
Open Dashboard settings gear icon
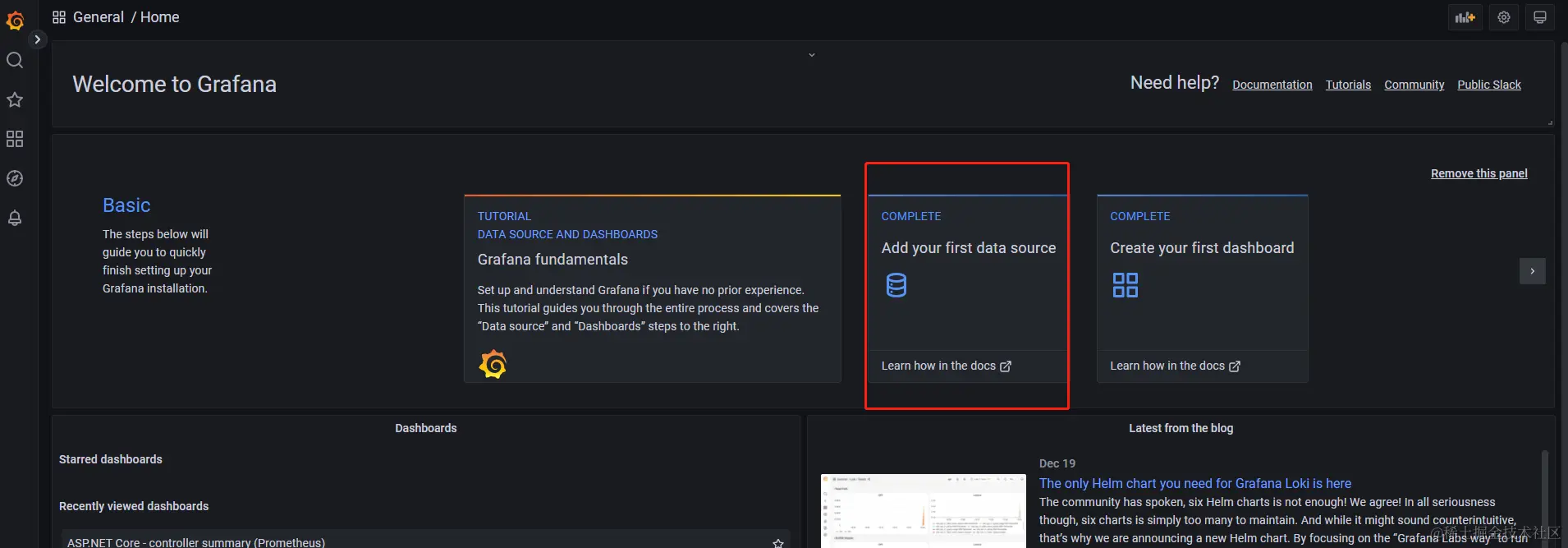[x=1504, y=17]
